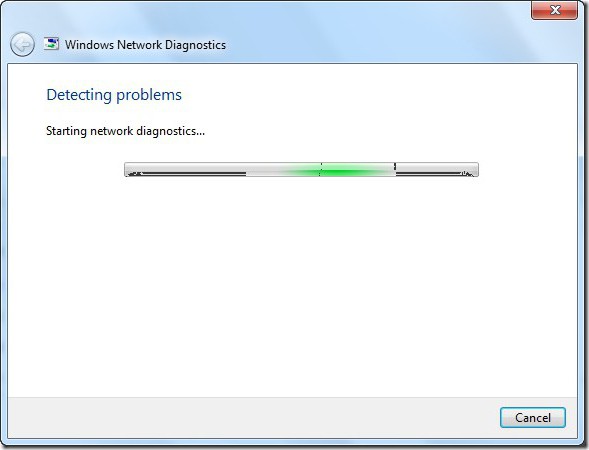Click the Network Diagnostics monitor icon
Screen dimensions: 589x450
click(x=51, y=44)
